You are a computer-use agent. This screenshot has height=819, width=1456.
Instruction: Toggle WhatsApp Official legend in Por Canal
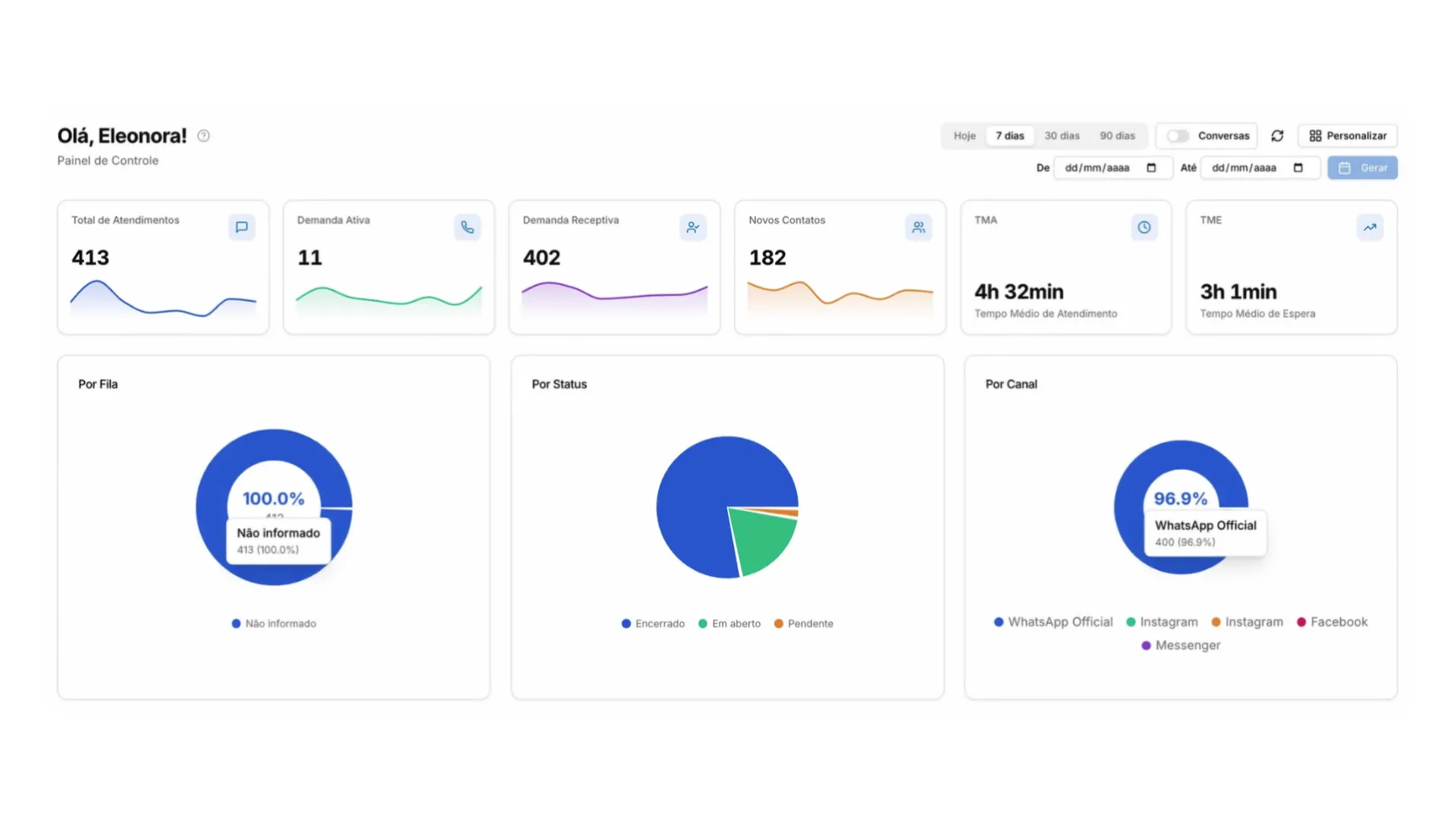[1053, 622]
